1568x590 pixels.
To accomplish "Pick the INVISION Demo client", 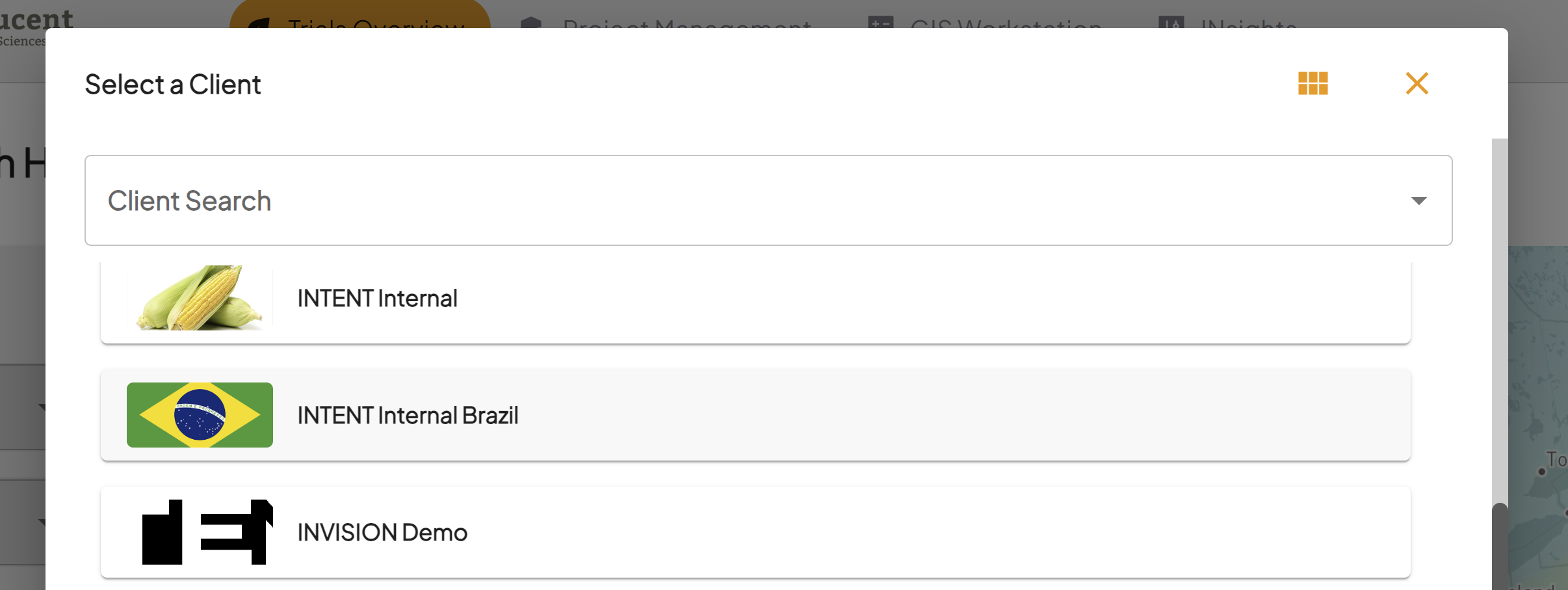I will pyautogui.click(x=755, y=532).
